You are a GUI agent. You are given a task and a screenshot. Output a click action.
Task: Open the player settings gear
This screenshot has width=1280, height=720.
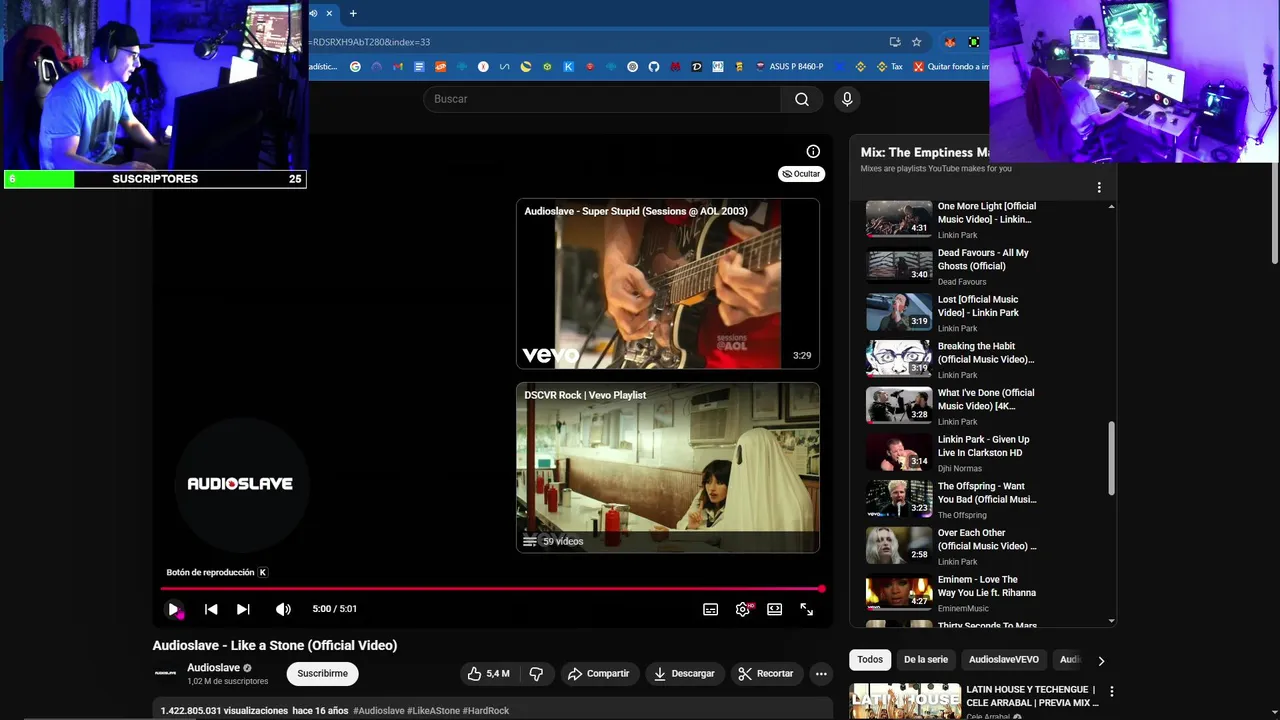(x=743, y=609)
